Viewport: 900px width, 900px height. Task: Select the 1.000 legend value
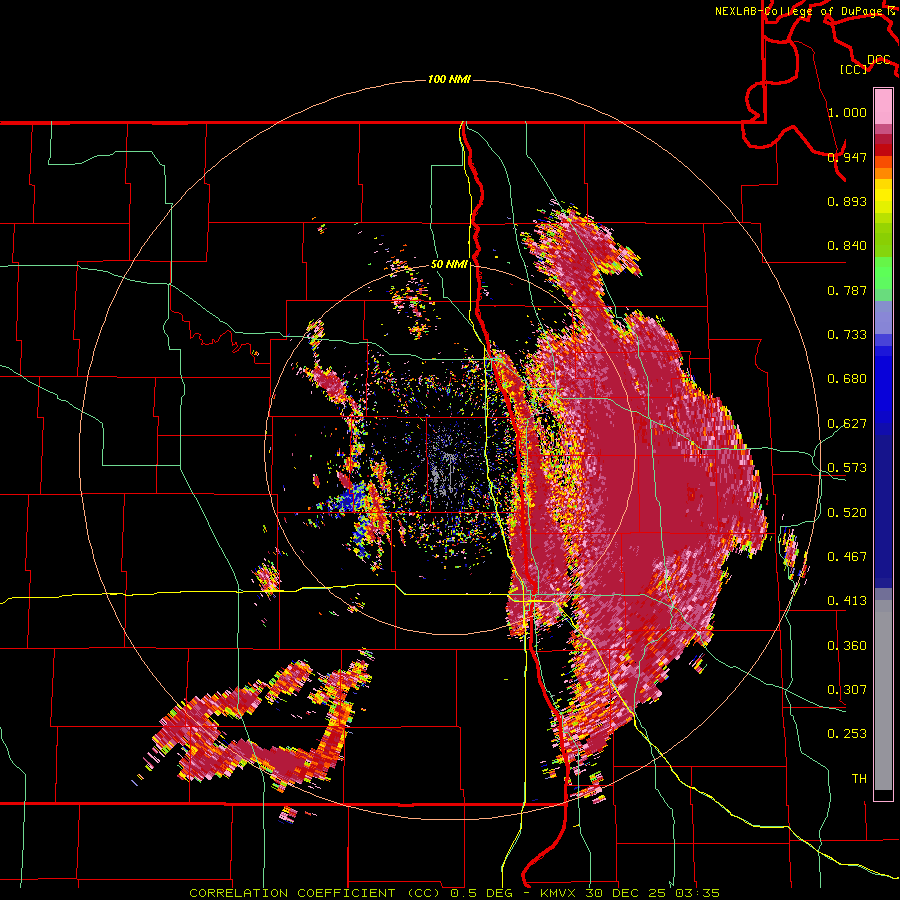pos(847,112)
